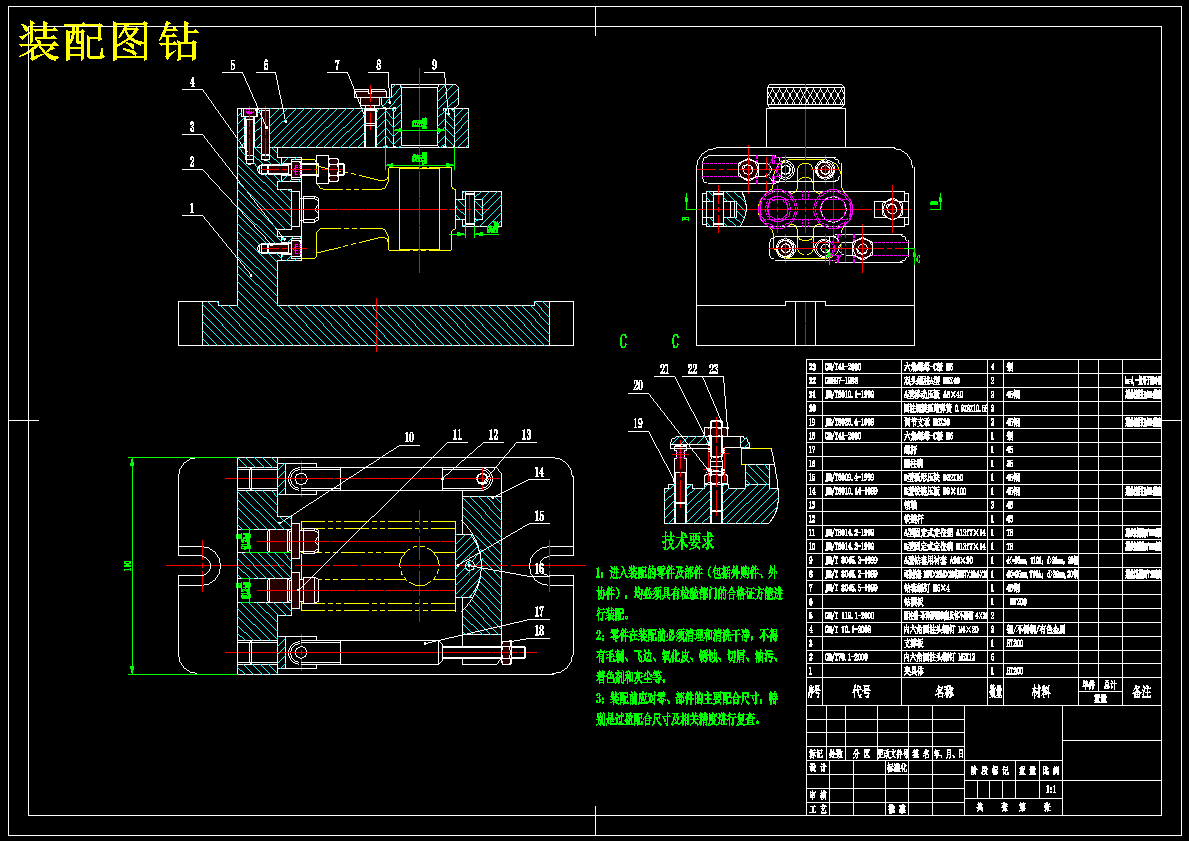
Task: Select the yellow circular hole in the plan view
Action: pos(419,566)
